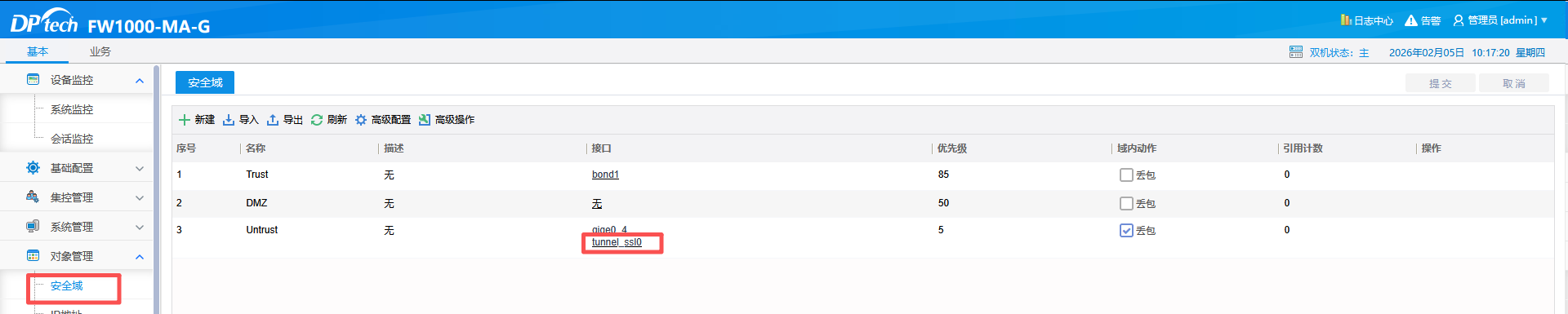The height and width of the screenshot is (314, 1568).
Task: Open the 告警 warning triangle icon
Action: click(1410, 20)
